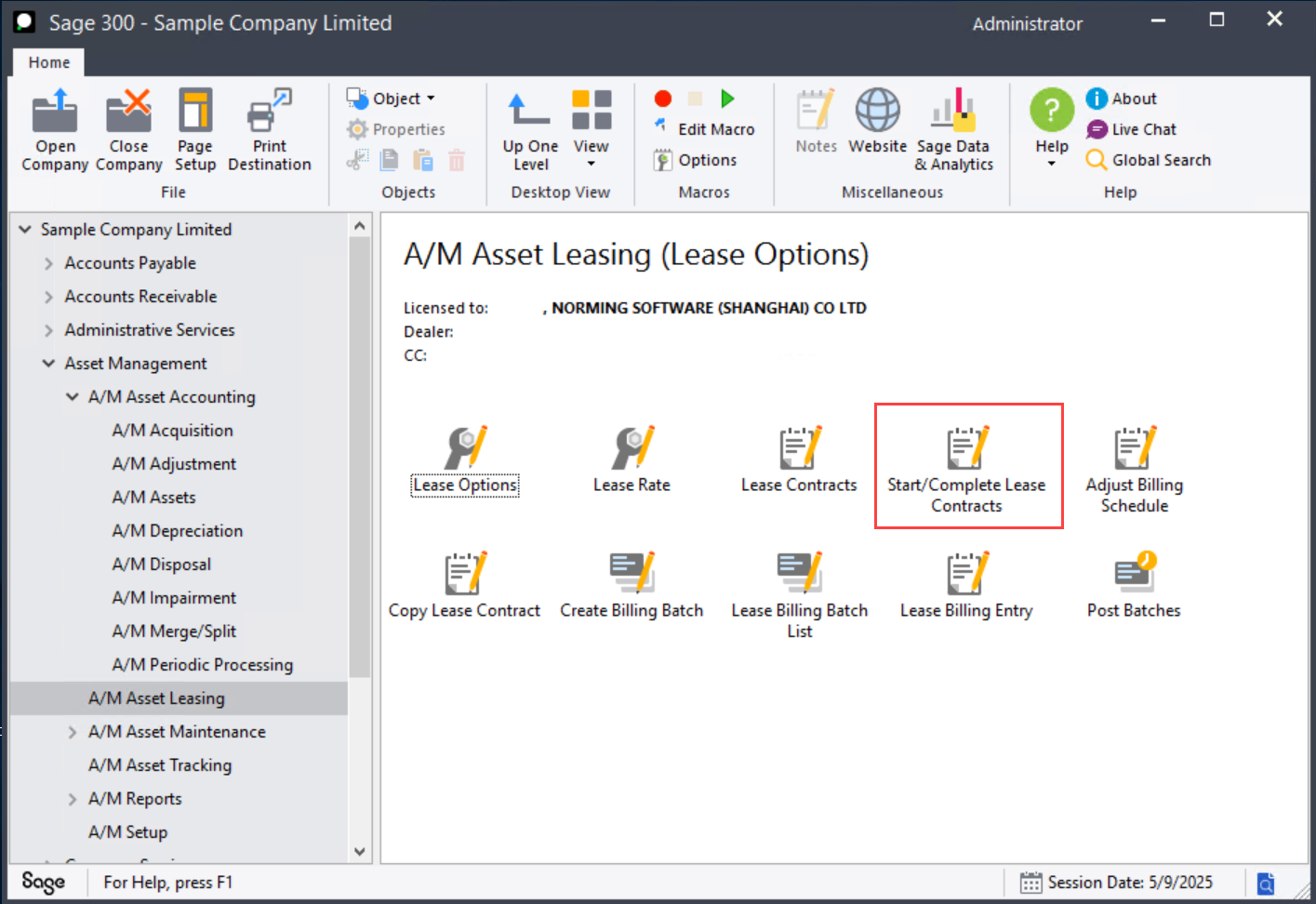Select A/M Depreciation in tree
The height and width of the screenshot is (904, 1316).
pos(178,531)
